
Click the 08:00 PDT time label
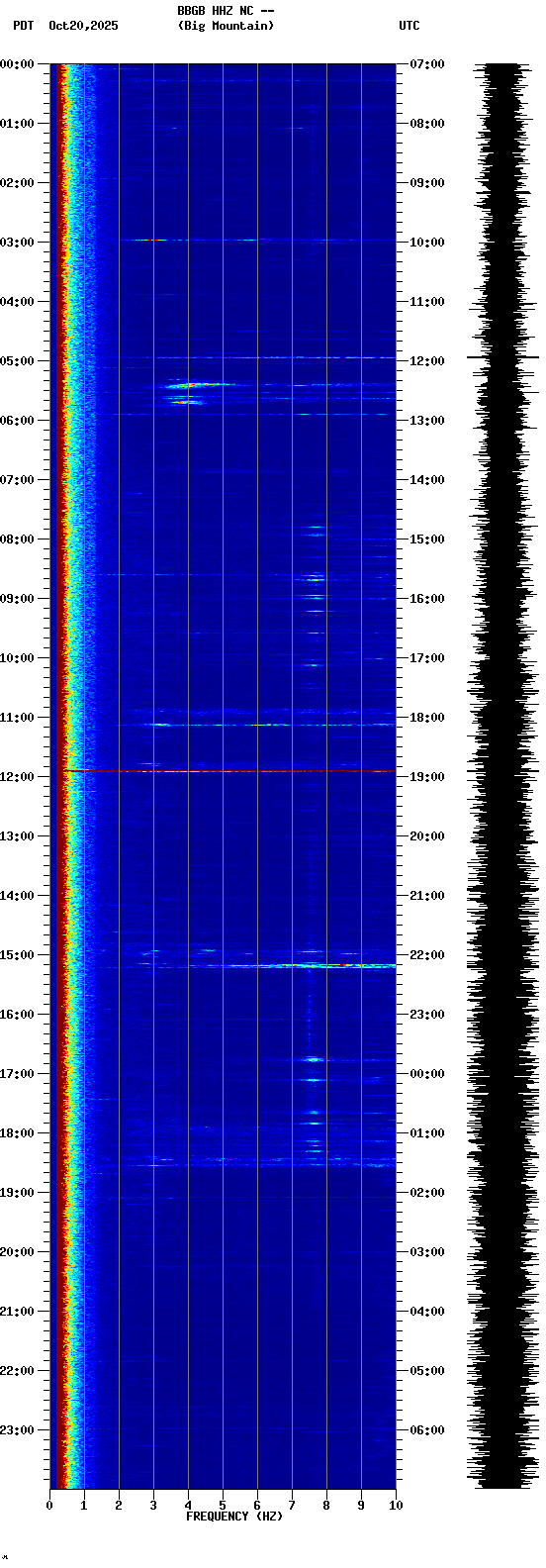pos(17,539)
